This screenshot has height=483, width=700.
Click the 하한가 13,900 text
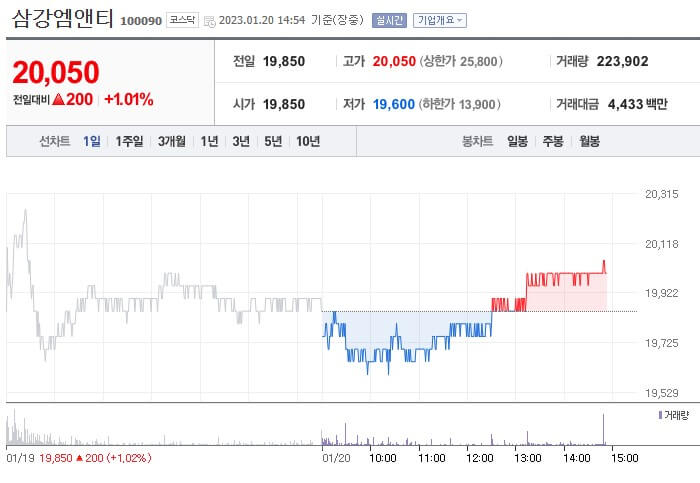point(459,104)
